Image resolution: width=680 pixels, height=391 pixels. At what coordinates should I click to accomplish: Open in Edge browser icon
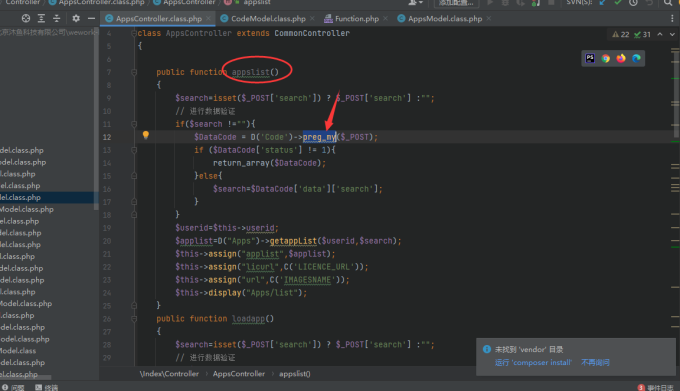636,58
